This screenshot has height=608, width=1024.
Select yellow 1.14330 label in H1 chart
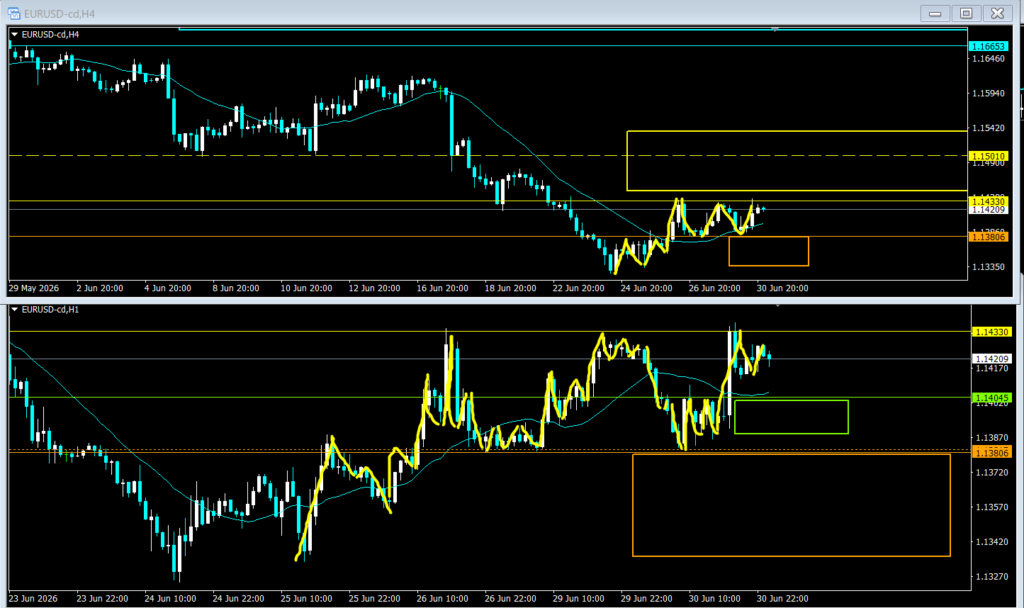(x=992, y=332)
